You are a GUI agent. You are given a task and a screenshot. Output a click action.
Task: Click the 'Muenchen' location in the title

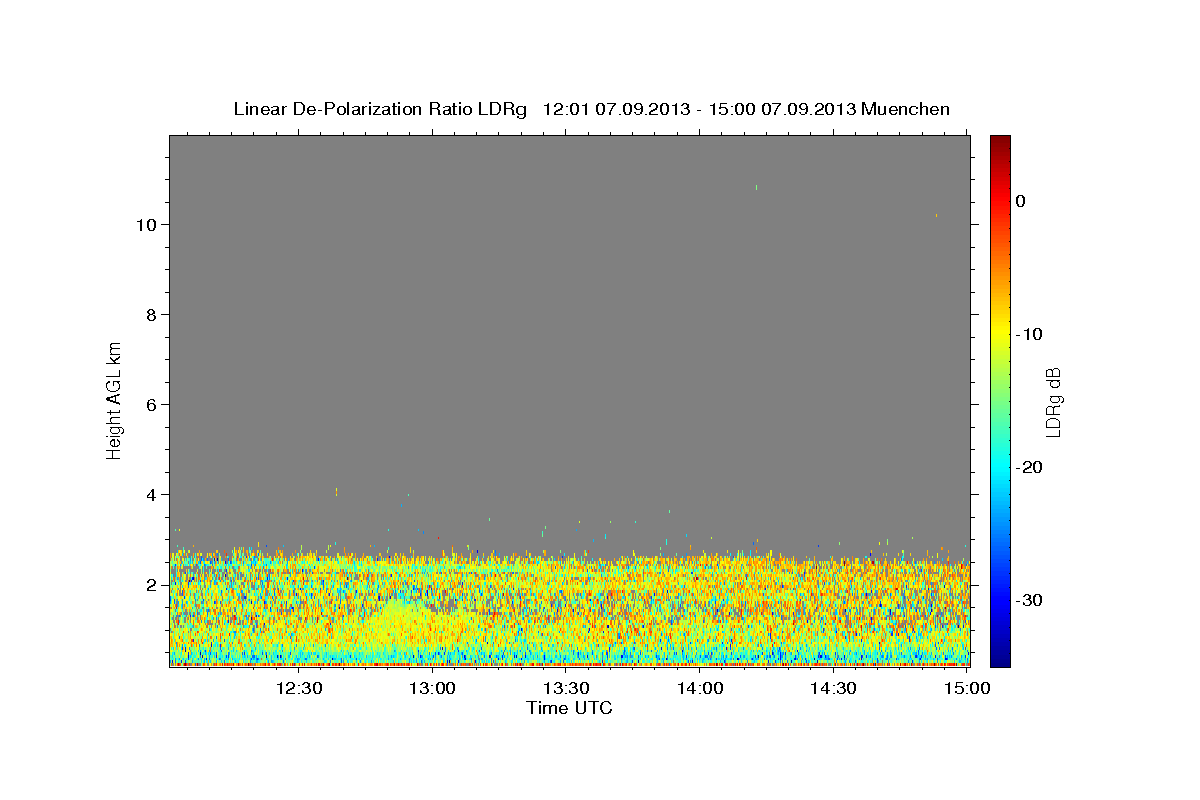click(906, 109)
